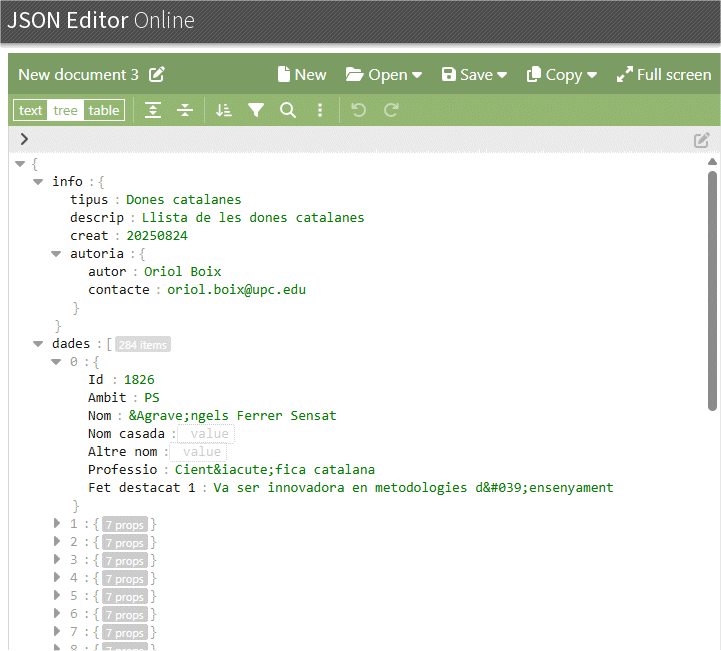Screen dimensions: 721x651
Task: Create a New document
Action: tap(302, 74)
